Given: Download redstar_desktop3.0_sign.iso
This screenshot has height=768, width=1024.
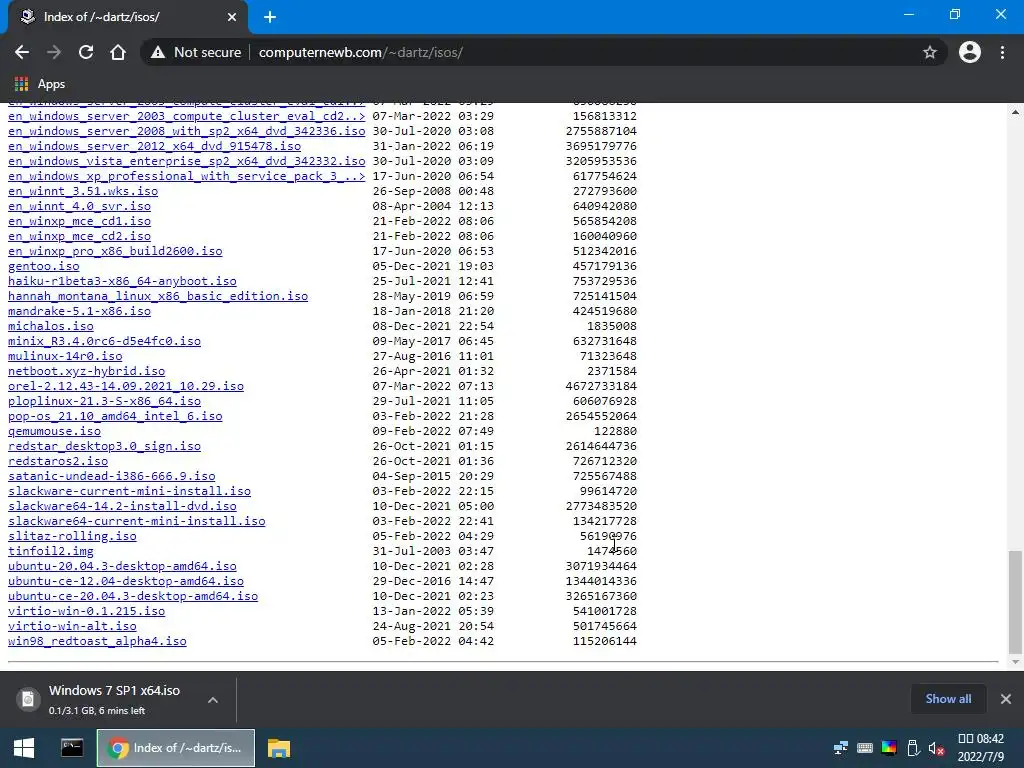Looking at the screenshot, I should [x=104, y=447].
